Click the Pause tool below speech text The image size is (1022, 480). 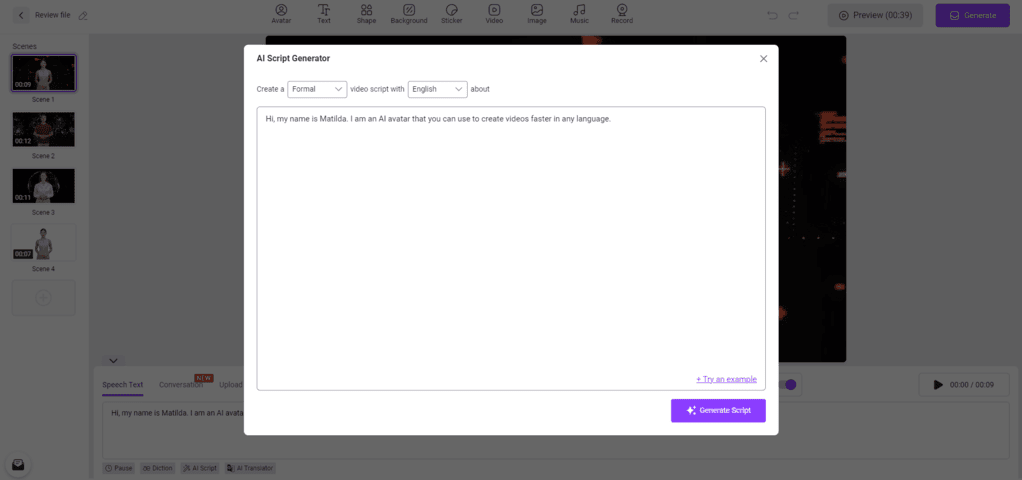(119, 468)
